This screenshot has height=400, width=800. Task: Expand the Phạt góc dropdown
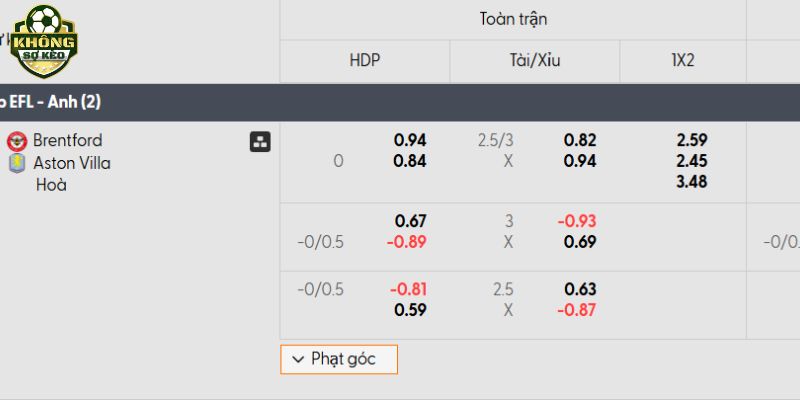tap(339, 359)
